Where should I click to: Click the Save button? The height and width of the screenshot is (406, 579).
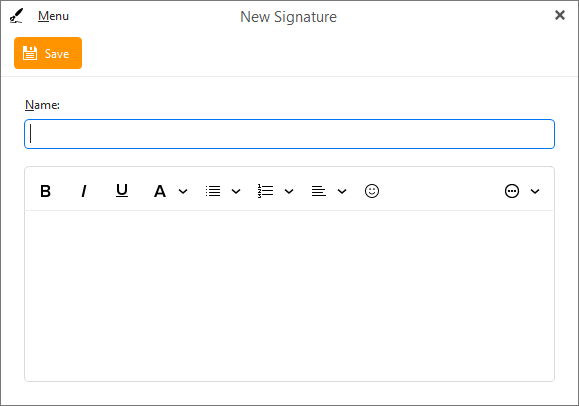tap(48, 53)
